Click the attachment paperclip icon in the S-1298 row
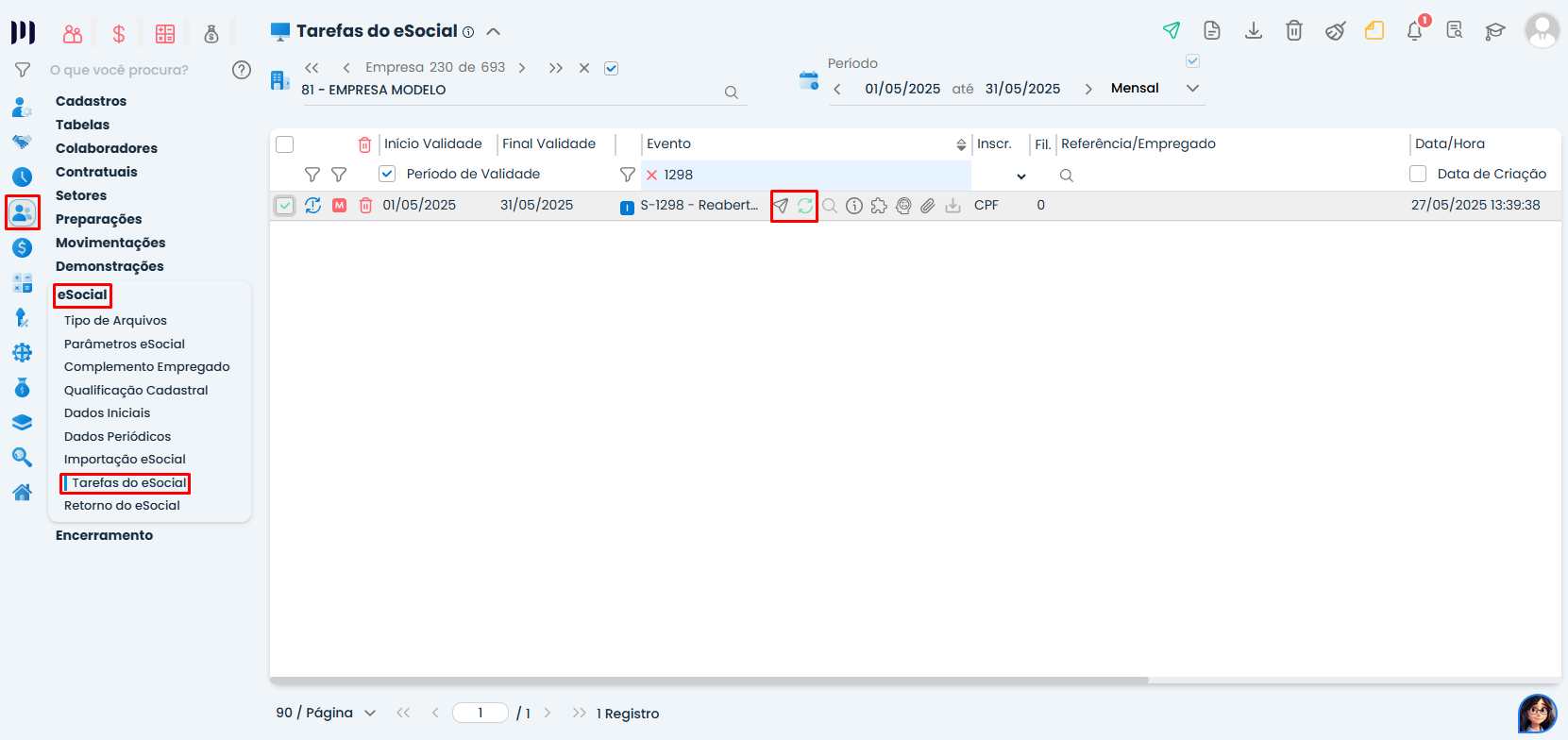 coord(928,206)
